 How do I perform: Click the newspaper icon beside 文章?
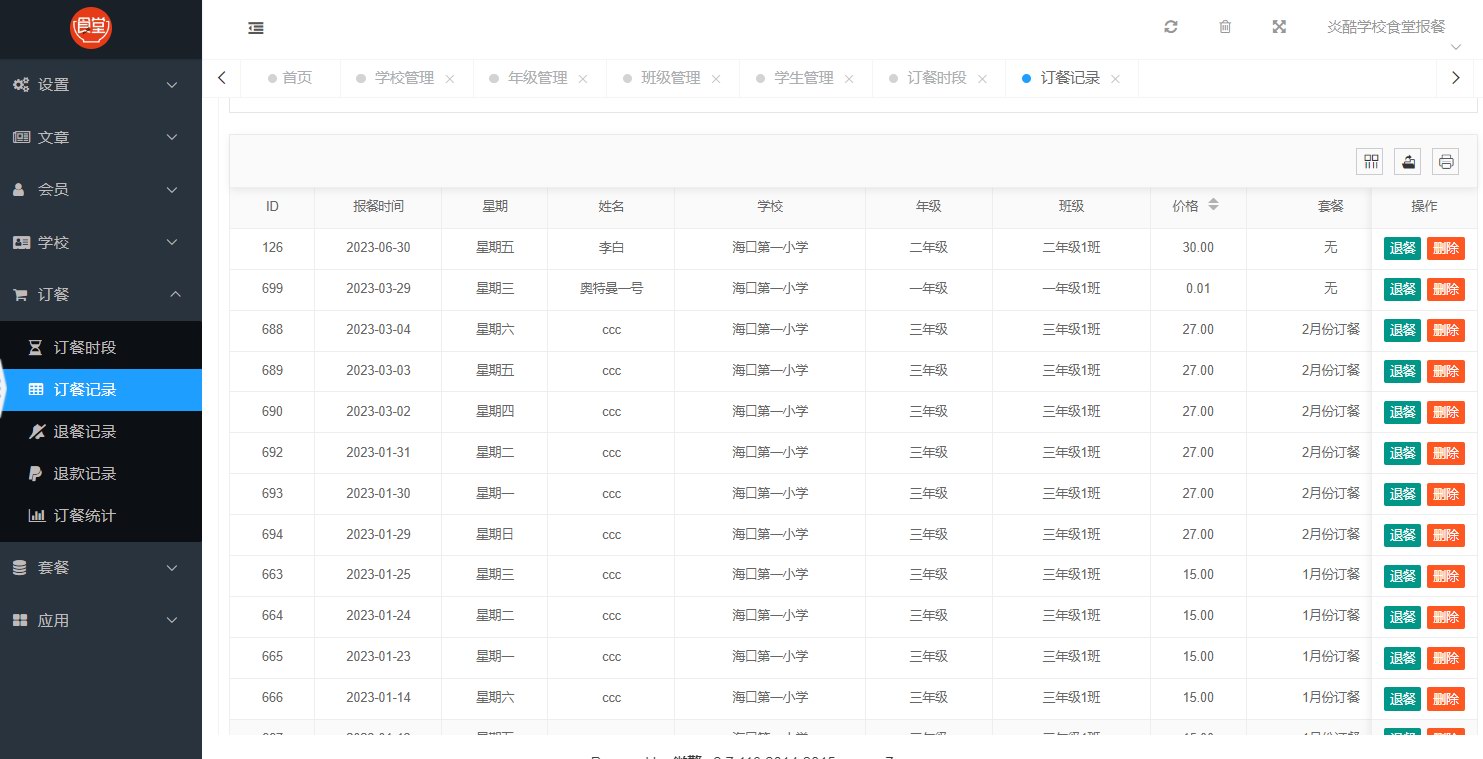click(21, 137)
